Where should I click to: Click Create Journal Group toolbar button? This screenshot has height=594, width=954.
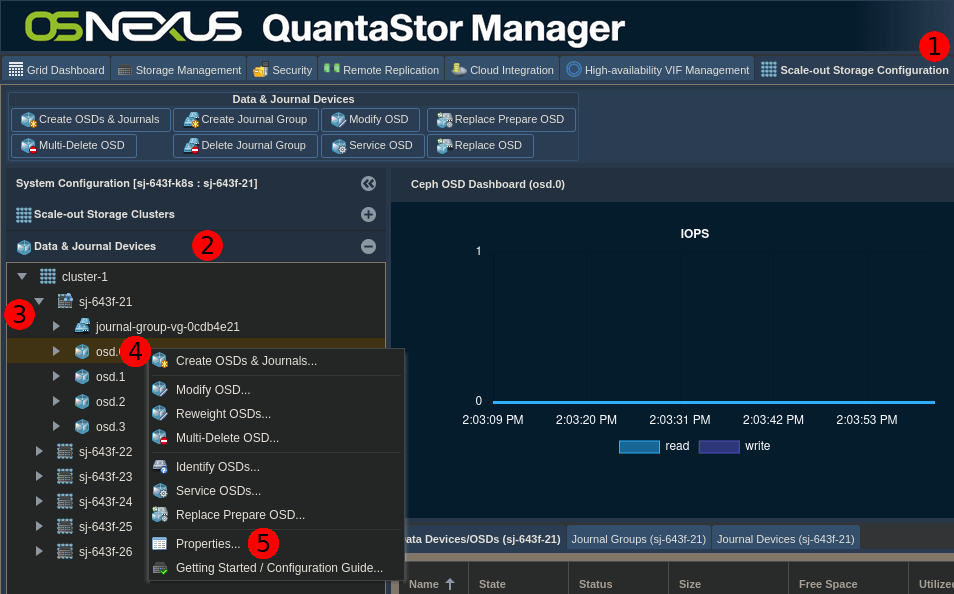246,120
